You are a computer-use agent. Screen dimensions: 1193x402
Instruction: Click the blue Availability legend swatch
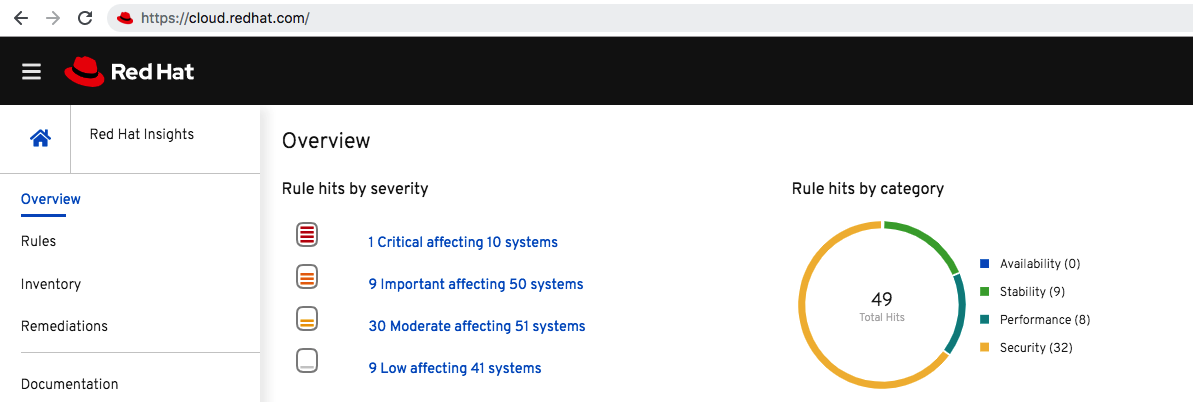tap(985, 263)
